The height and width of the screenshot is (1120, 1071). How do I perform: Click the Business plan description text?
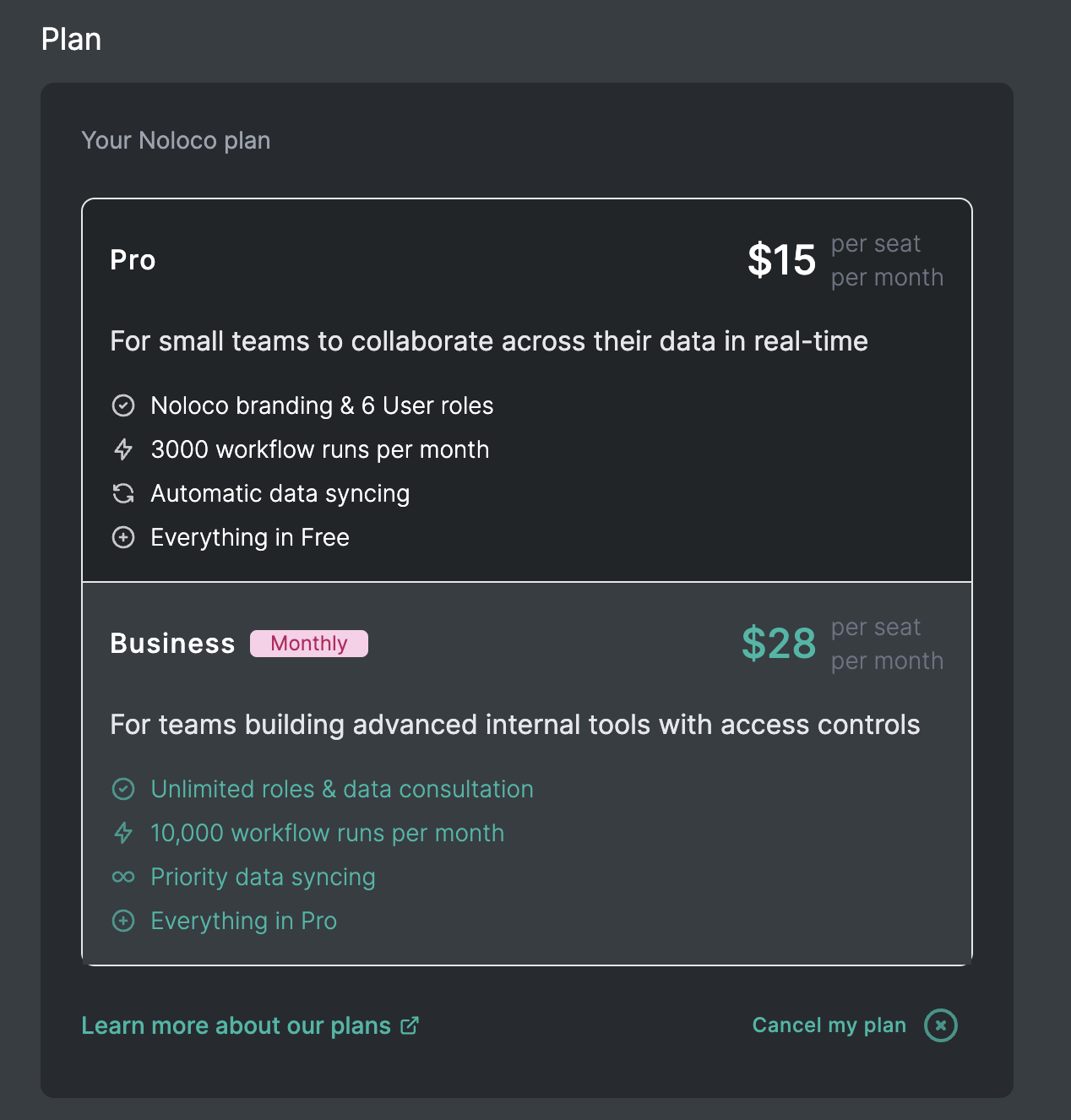tap(515, 725)
